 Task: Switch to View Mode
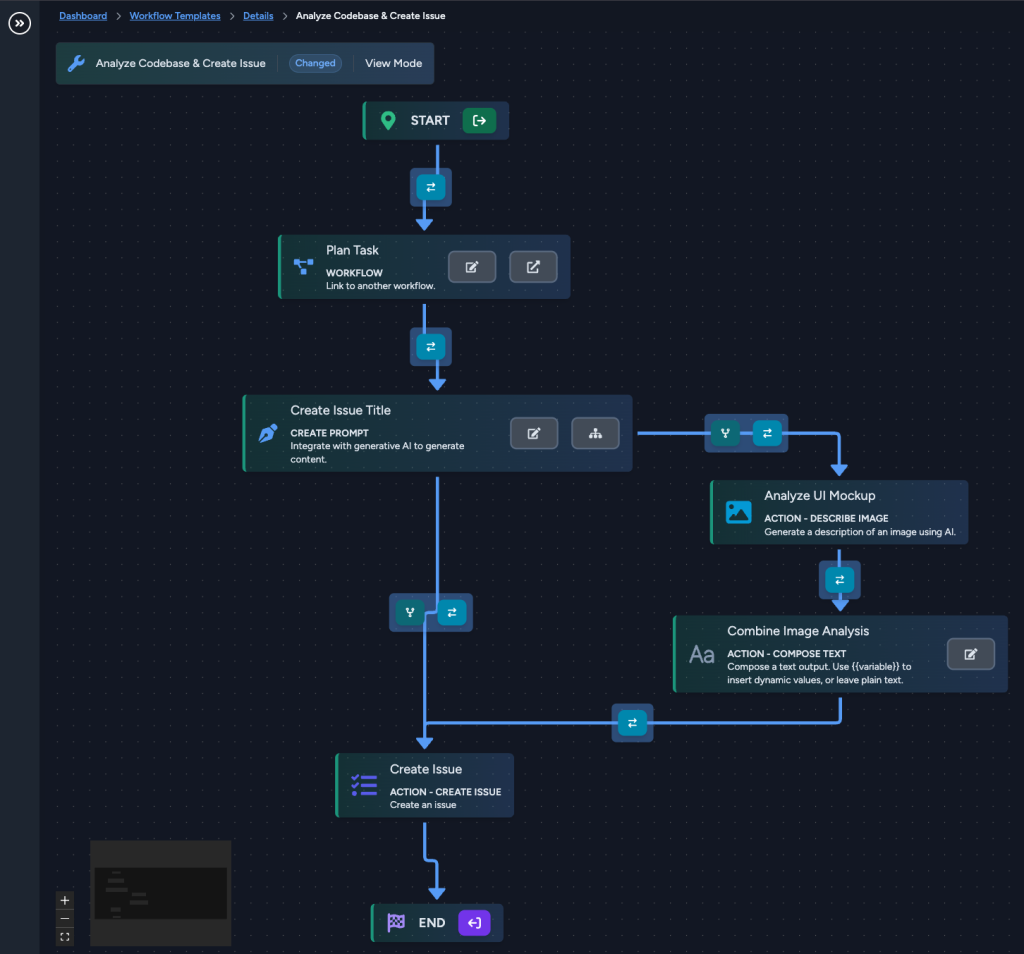pyautogui.click(x=393, y=63)
